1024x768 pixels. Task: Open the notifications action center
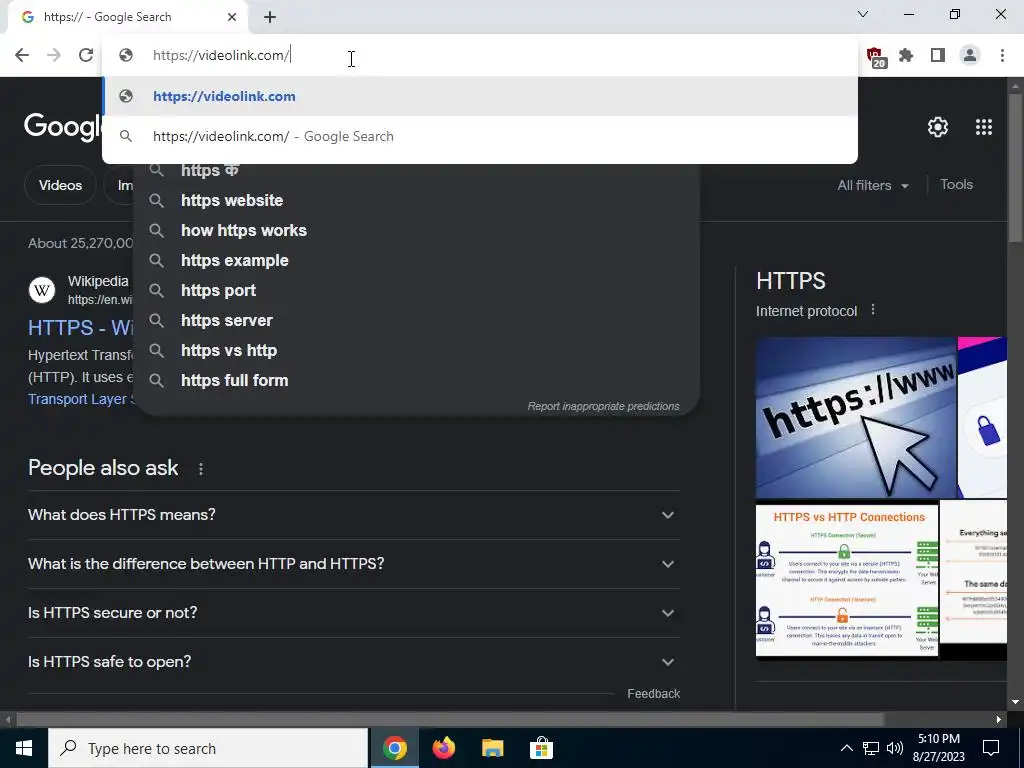pyautogui.click(x=991, y=748)
